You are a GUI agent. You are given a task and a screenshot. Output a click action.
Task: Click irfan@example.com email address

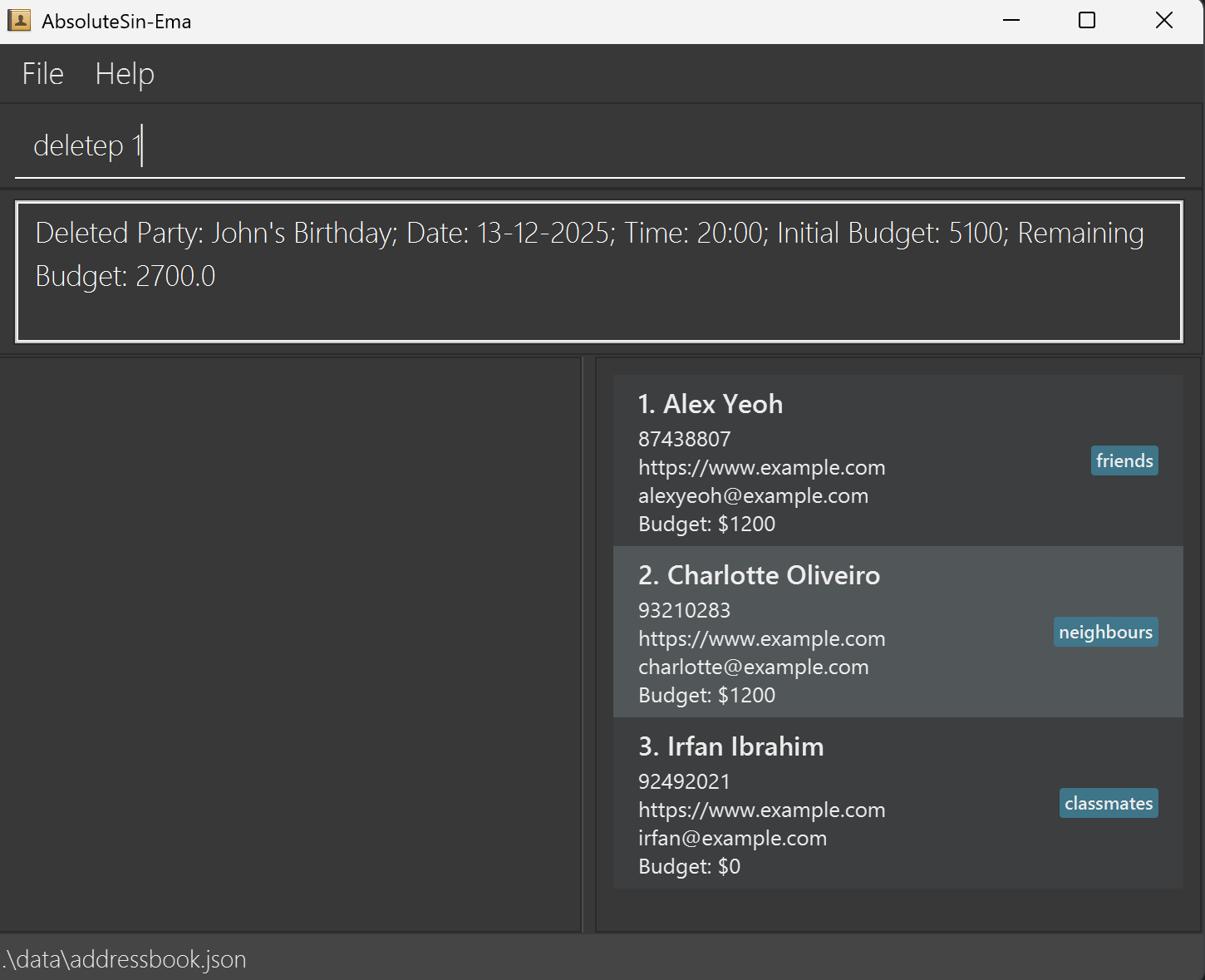(x=732, y=838)
